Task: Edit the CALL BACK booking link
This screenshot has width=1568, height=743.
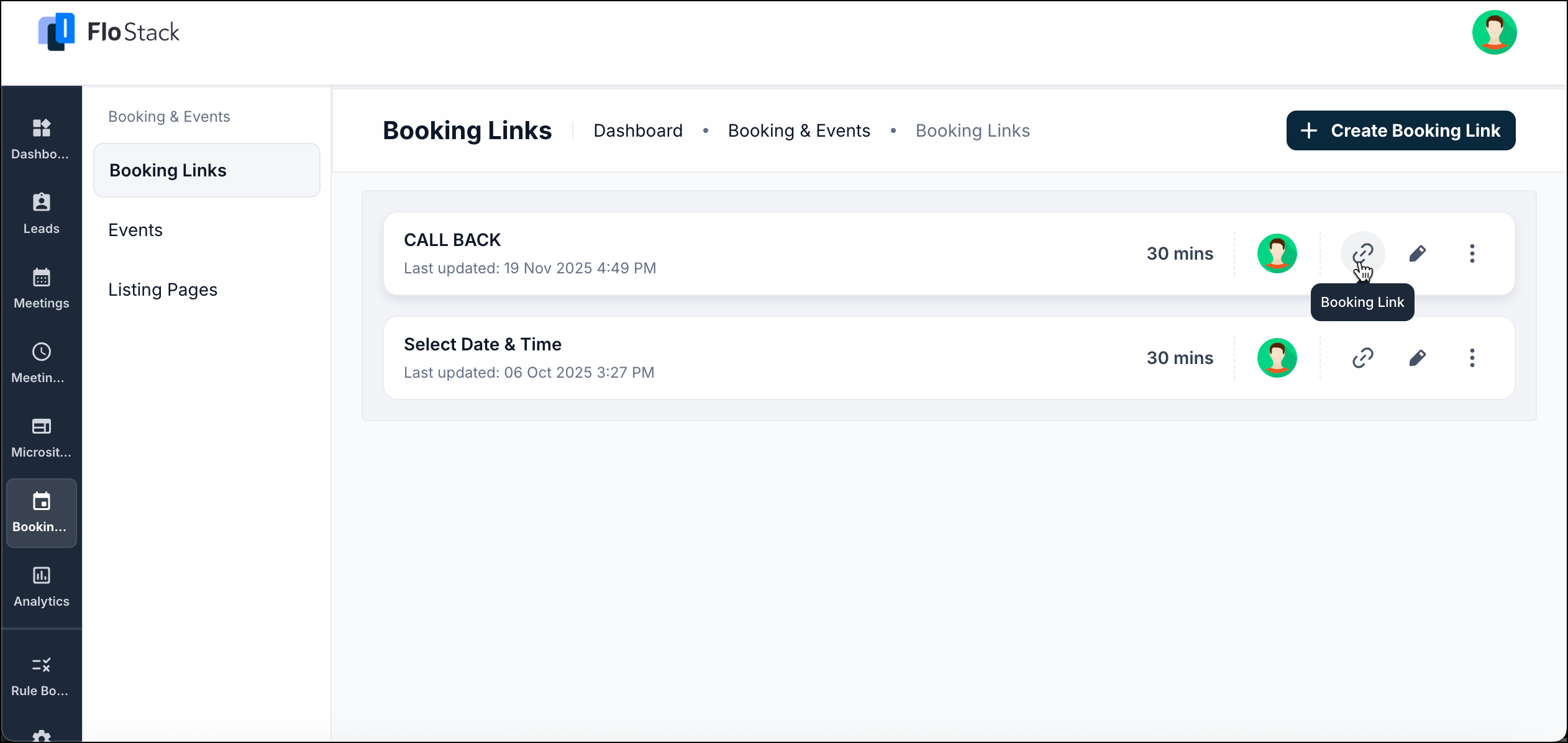Action: [1418, 253]
